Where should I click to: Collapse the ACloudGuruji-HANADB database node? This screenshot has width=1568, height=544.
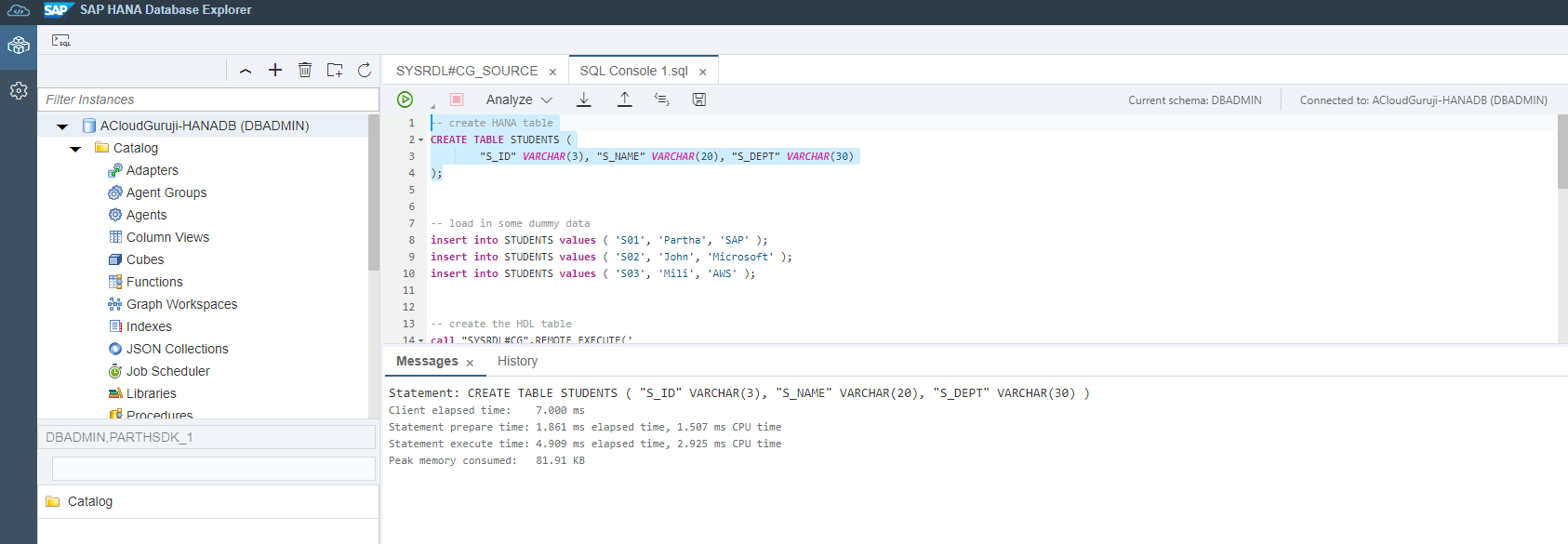(62, 126)
